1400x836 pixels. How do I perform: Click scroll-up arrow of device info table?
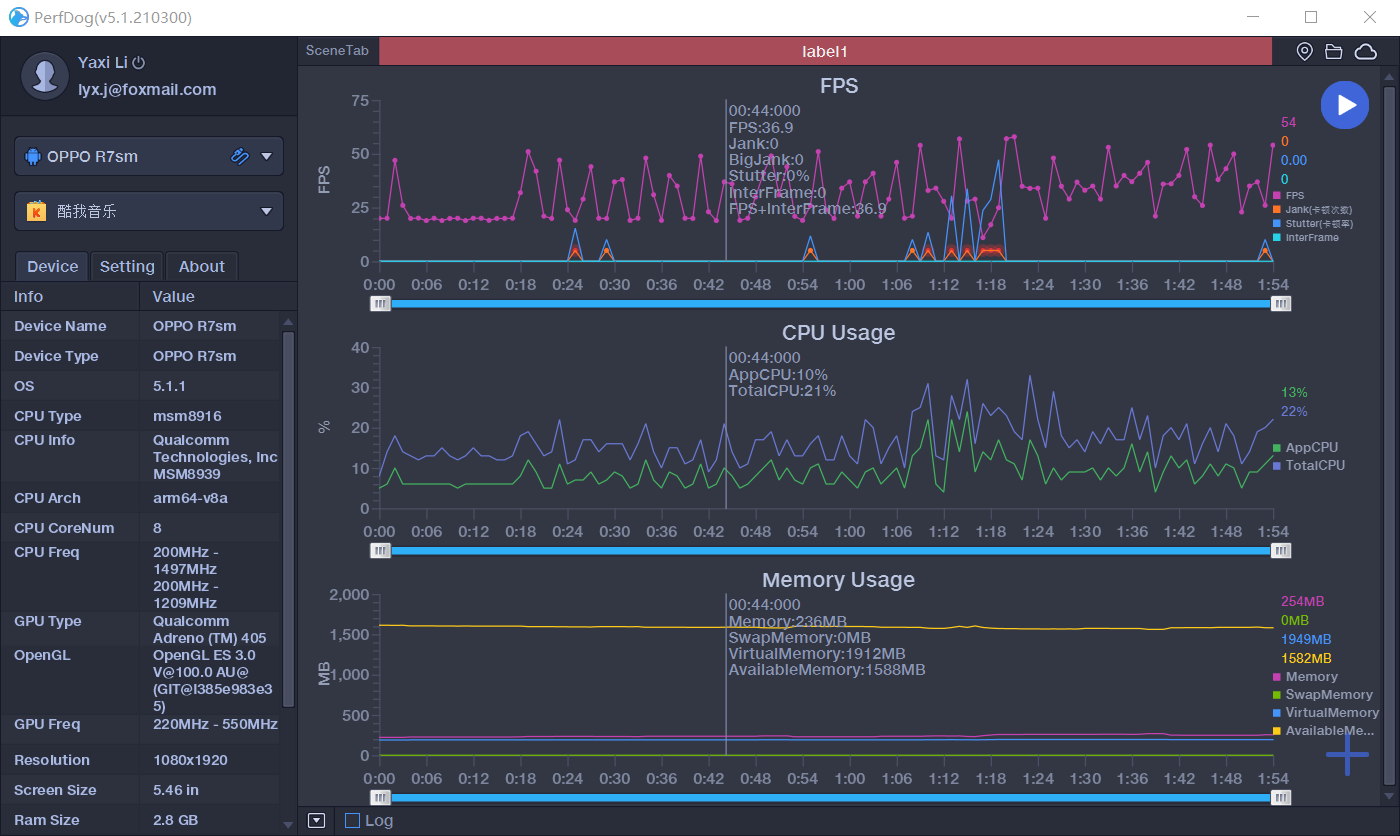pyautogui.click(x=288, y=322)
